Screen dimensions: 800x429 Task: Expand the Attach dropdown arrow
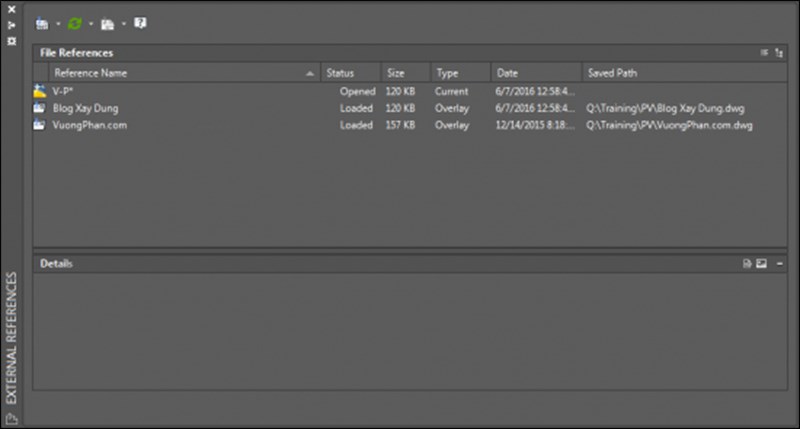[57, 23]
